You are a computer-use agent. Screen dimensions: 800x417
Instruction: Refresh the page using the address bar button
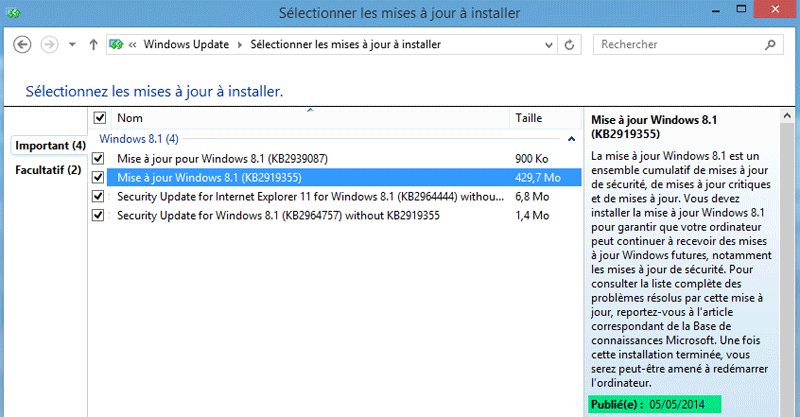tap(569, 45)
